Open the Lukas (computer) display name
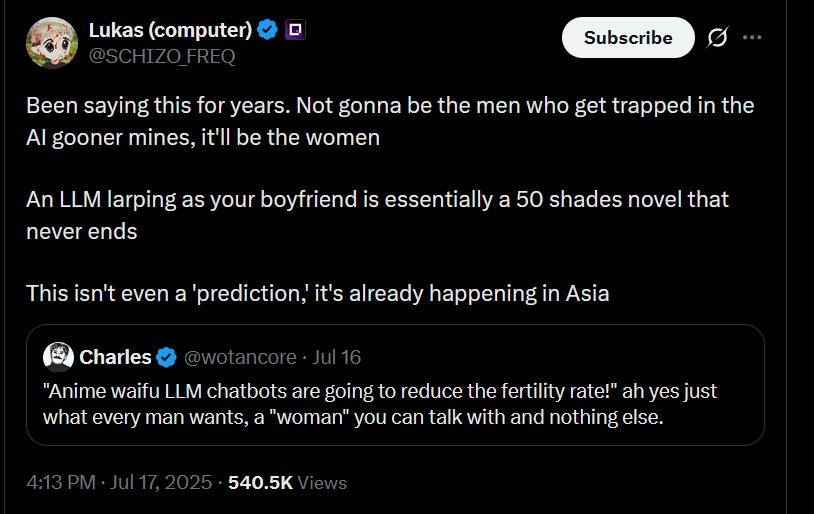The height and width of the screenshot is (514, 814). pos(170,30)
